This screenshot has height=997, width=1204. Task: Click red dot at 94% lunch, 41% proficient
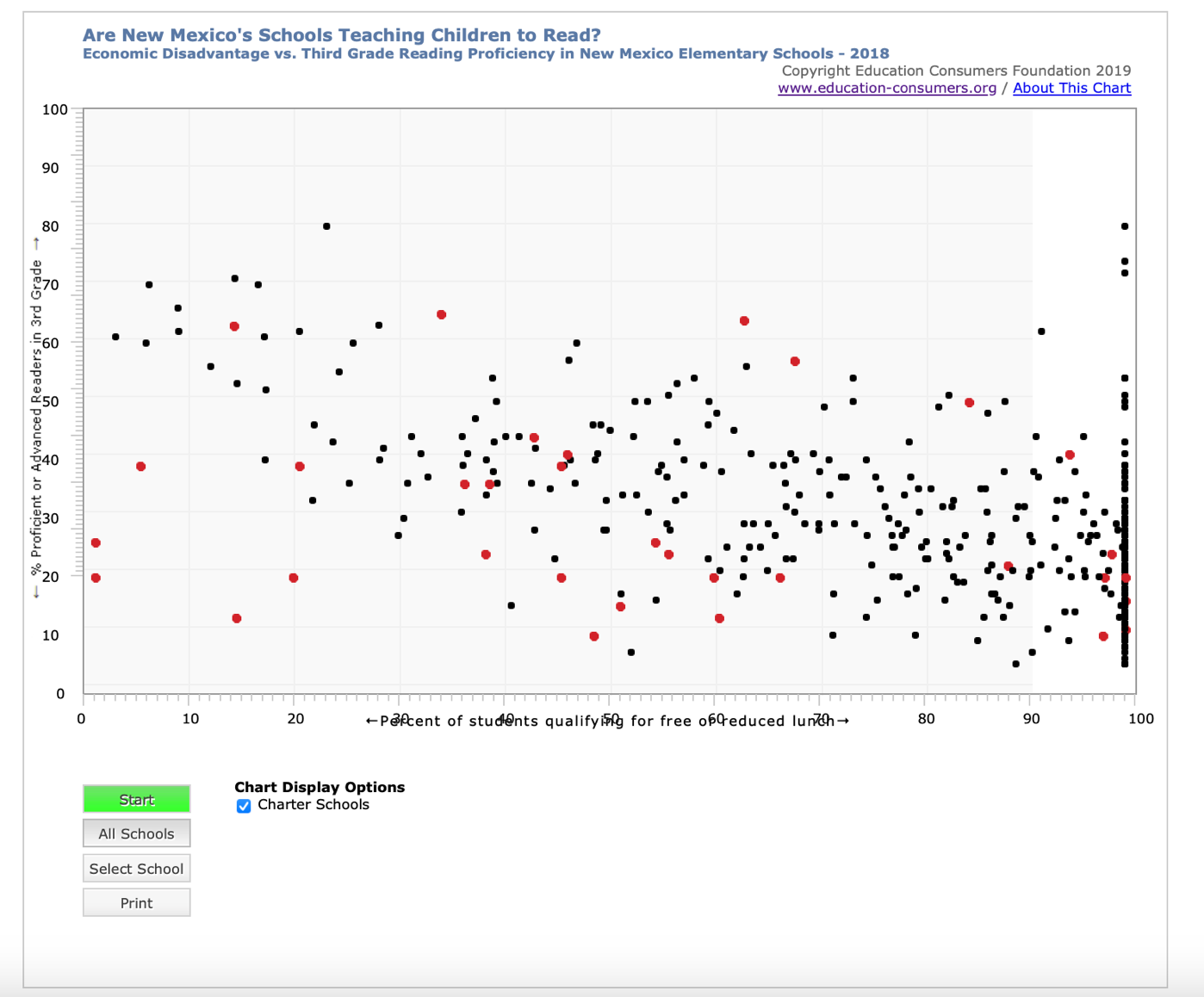point(1070,455)
